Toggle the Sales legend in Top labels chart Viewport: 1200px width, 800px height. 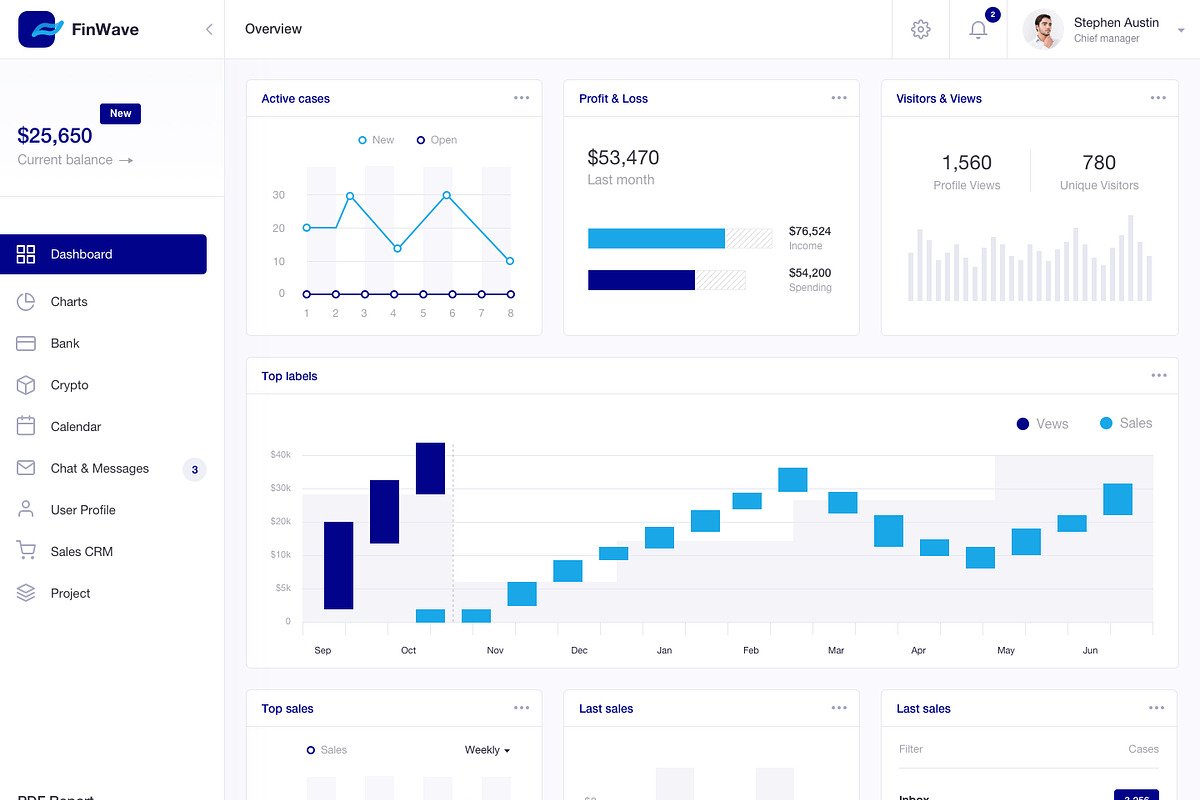coord(1125,423)
